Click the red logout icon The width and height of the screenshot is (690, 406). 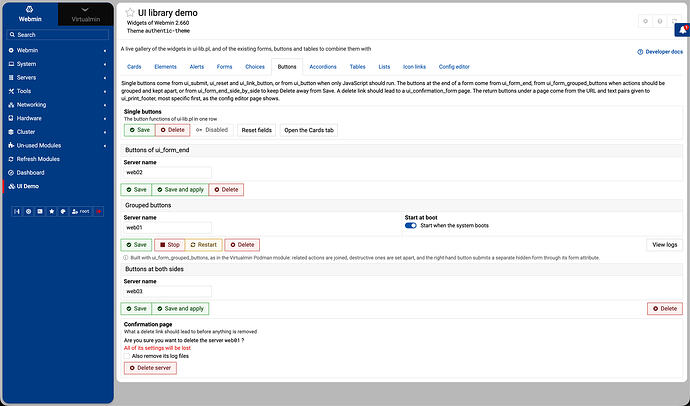coord(99,212)
